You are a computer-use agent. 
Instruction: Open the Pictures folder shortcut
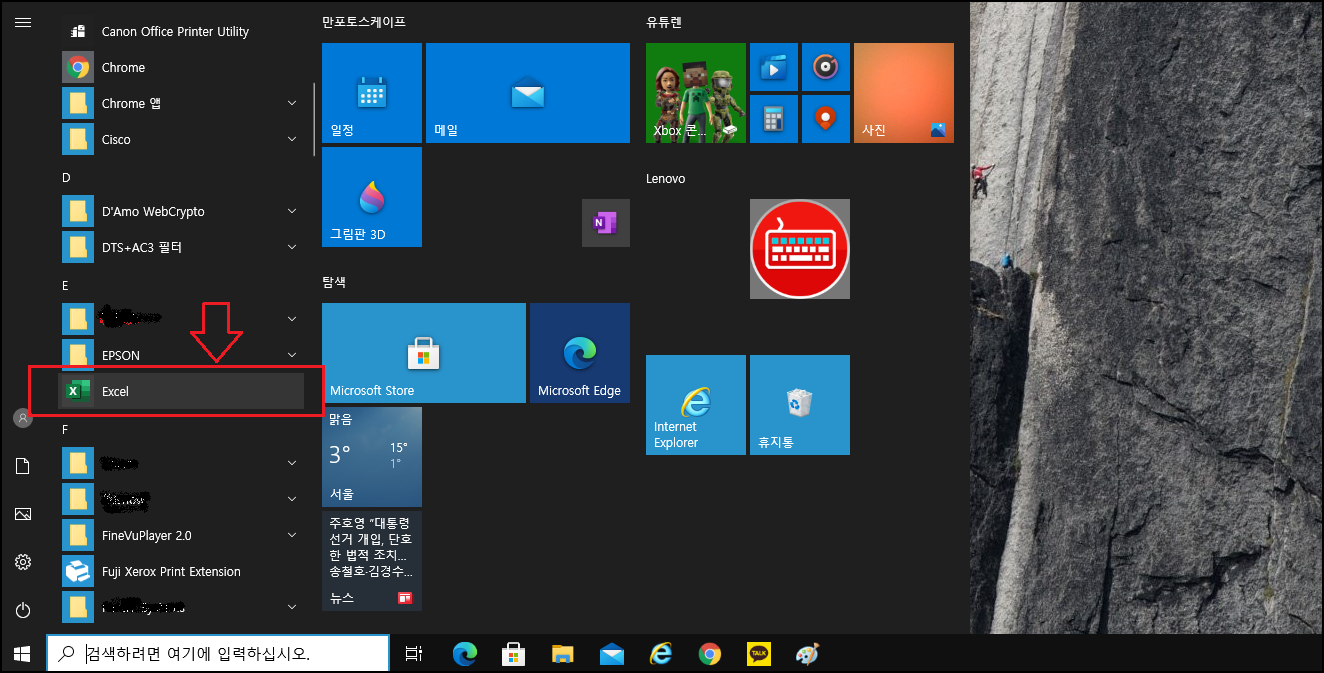[23, 514]
